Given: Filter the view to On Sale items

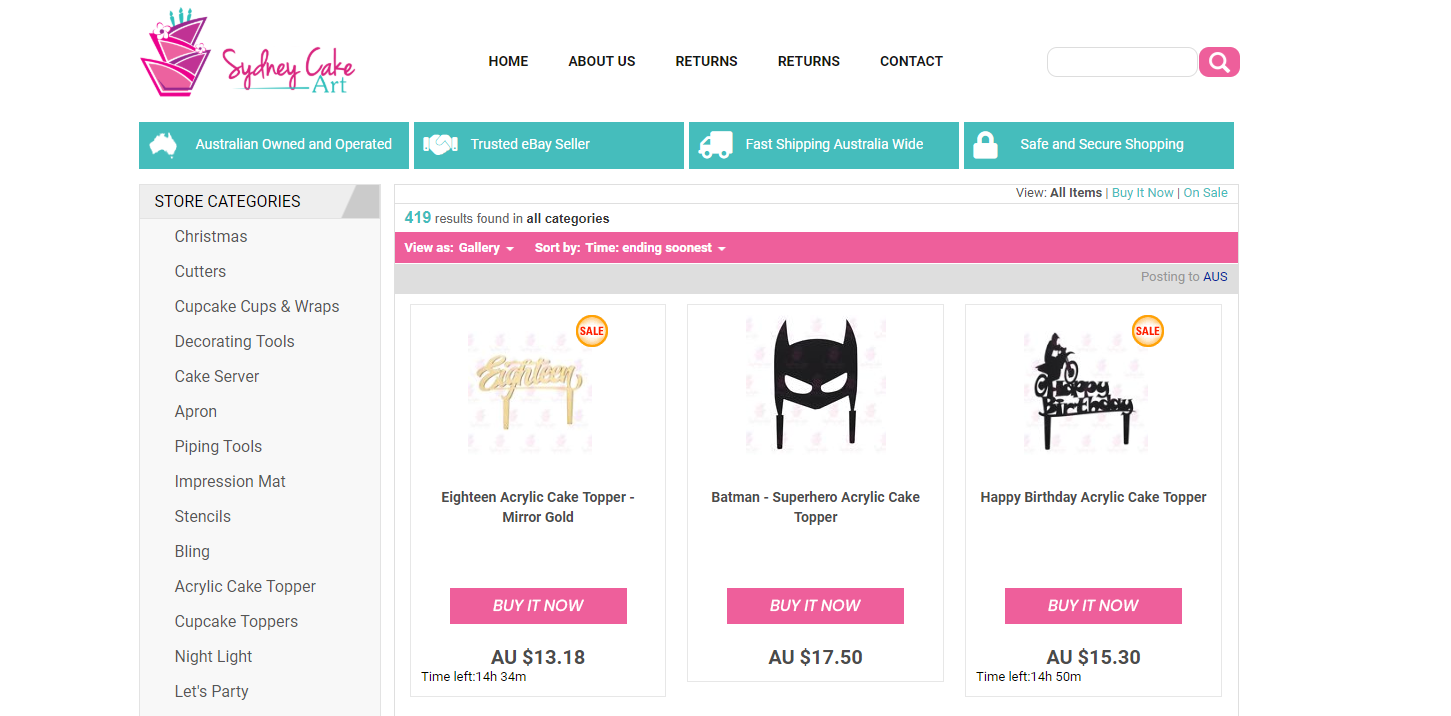Looking at the screenshot, I should pyautogui.click(x=1205, y=193).
